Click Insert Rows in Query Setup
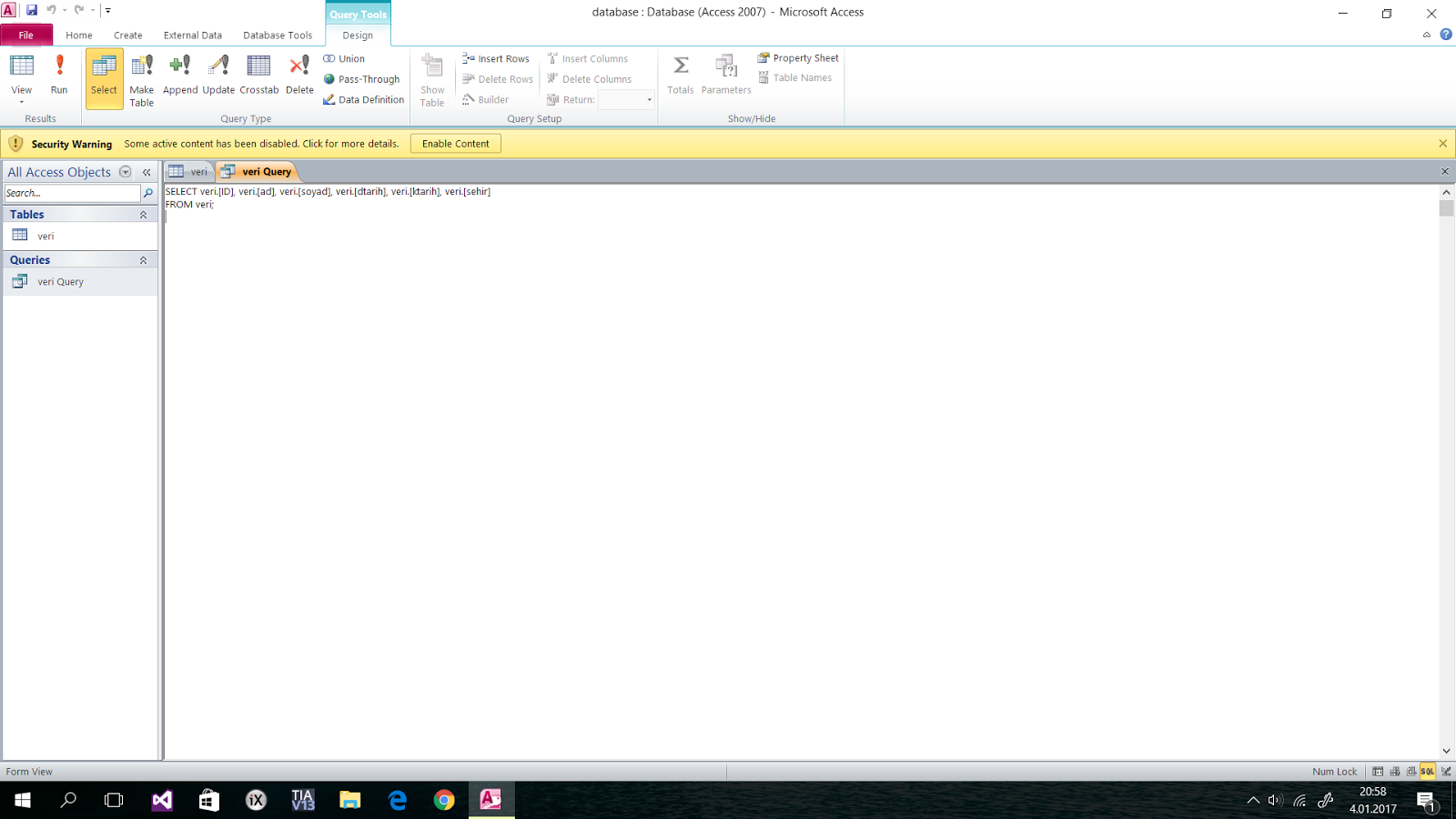This screenshot has width=1456, height=819. click(495, 58)
